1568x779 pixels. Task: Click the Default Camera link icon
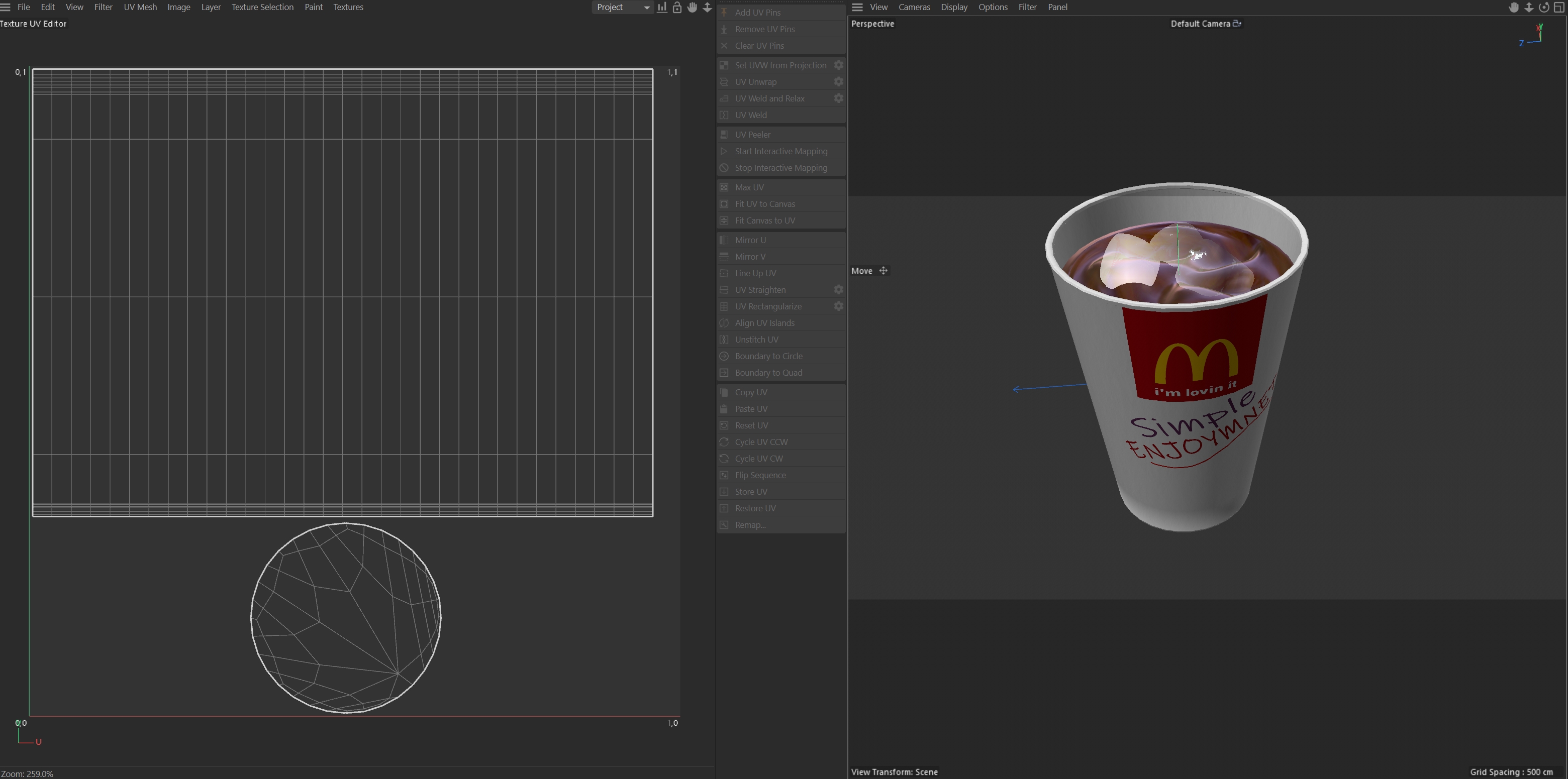click(x=1237, y=24)
